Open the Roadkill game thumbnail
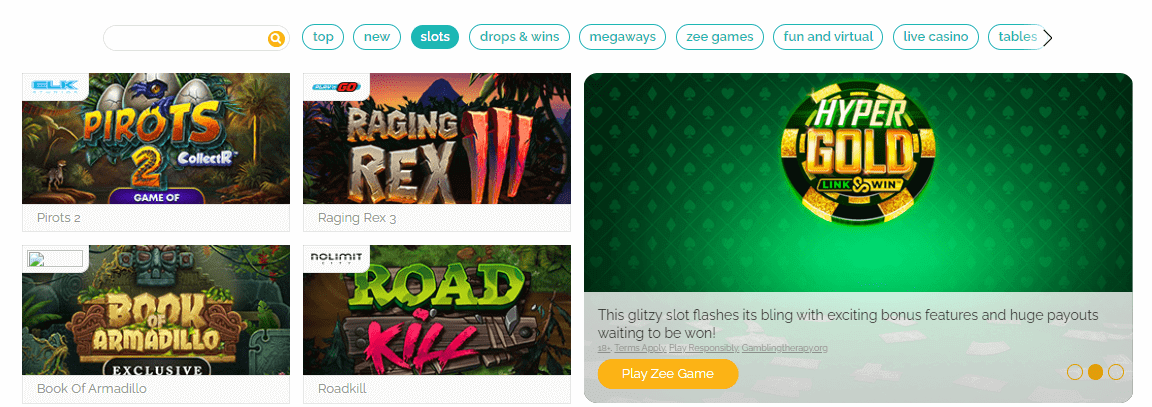The height and width of the screenshot is (407, 1152). [x=437, y=310]
